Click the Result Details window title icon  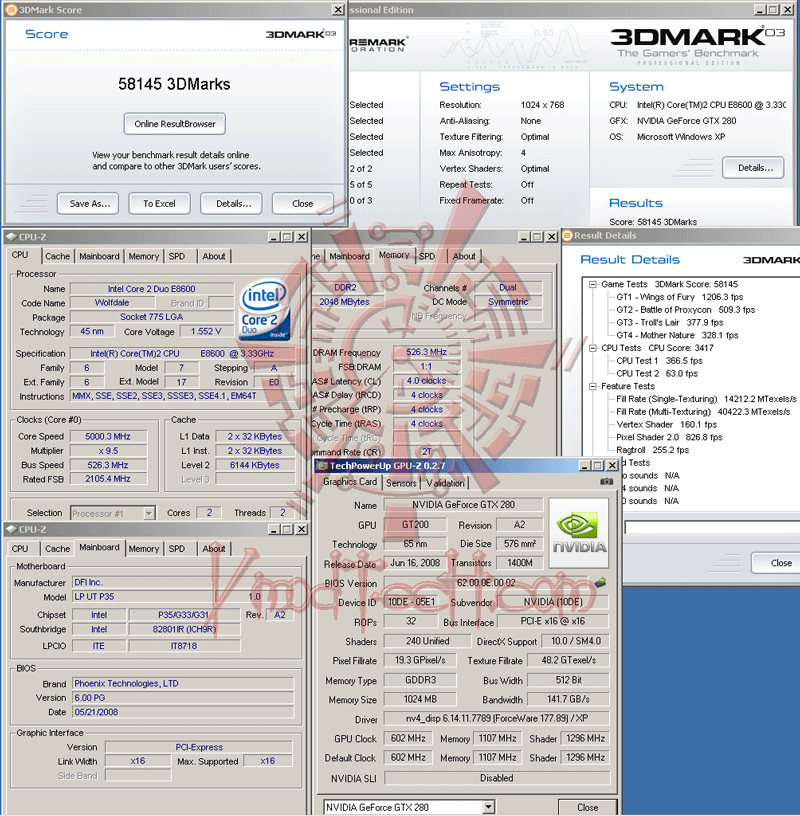tap(567, 236)
